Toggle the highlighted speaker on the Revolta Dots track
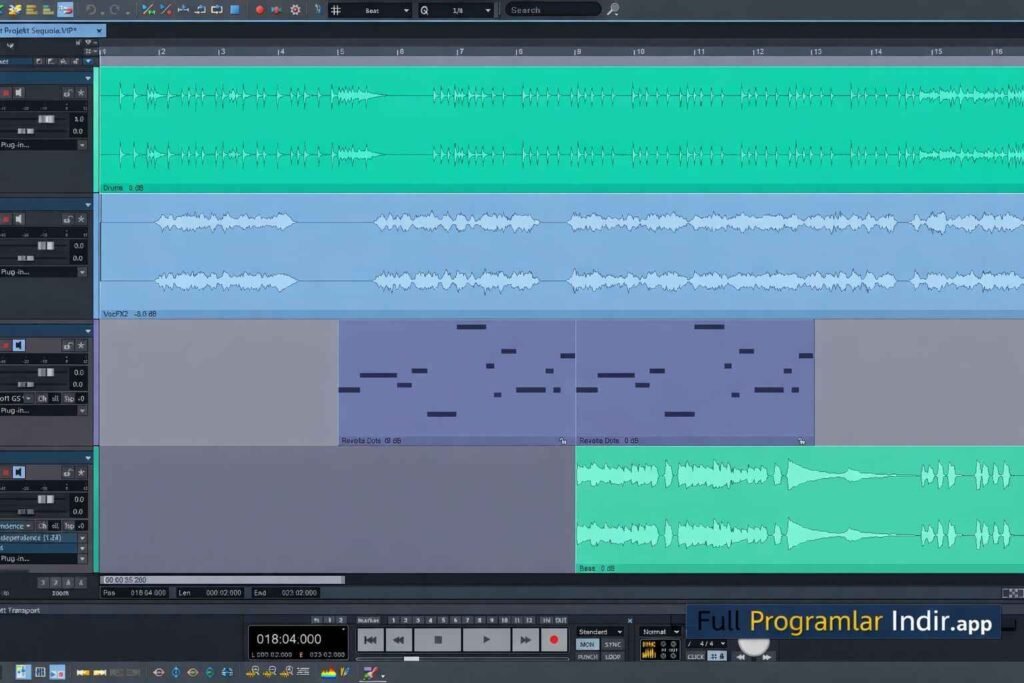 click(18, 346)
